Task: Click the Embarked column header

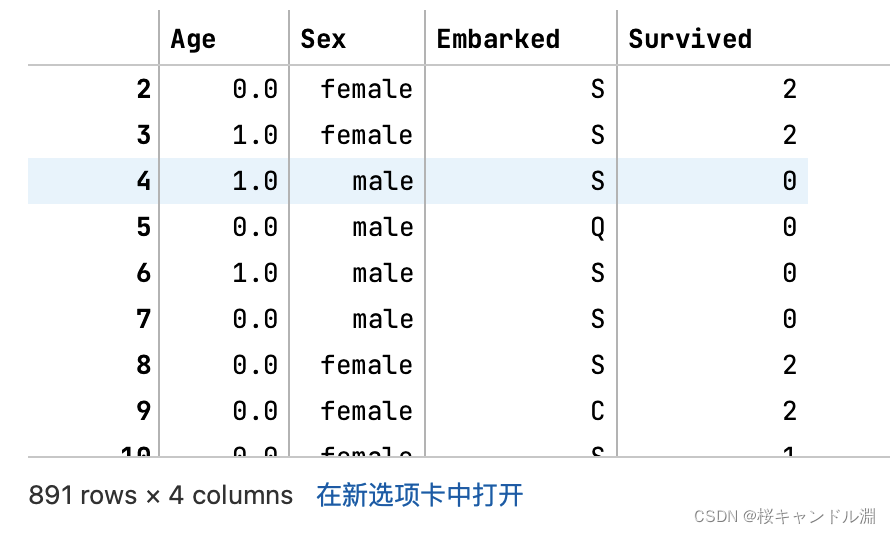Action: click(498, 39)
